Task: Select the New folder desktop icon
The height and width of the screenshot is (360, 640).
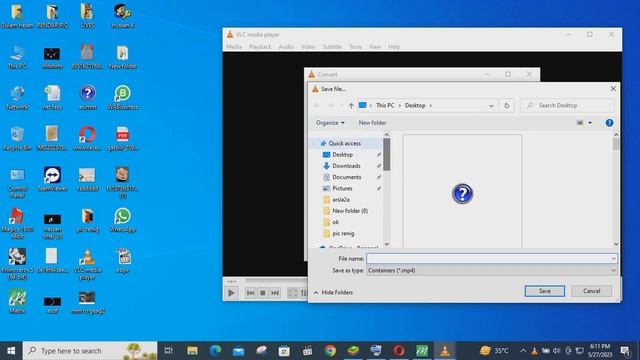Action: [122, 56]
